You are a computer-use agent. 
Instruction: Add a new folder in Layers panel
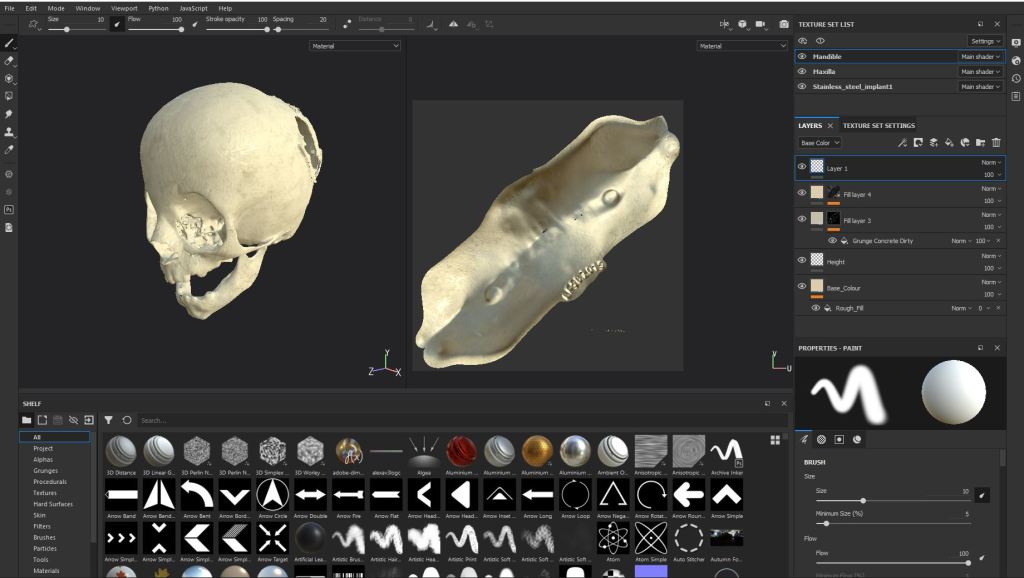tap(980, 143)
